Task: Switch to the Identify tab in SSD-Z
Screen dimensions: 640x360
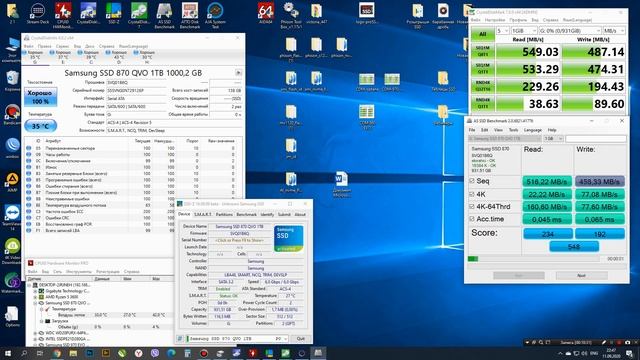Action: (x=267, y=214)
